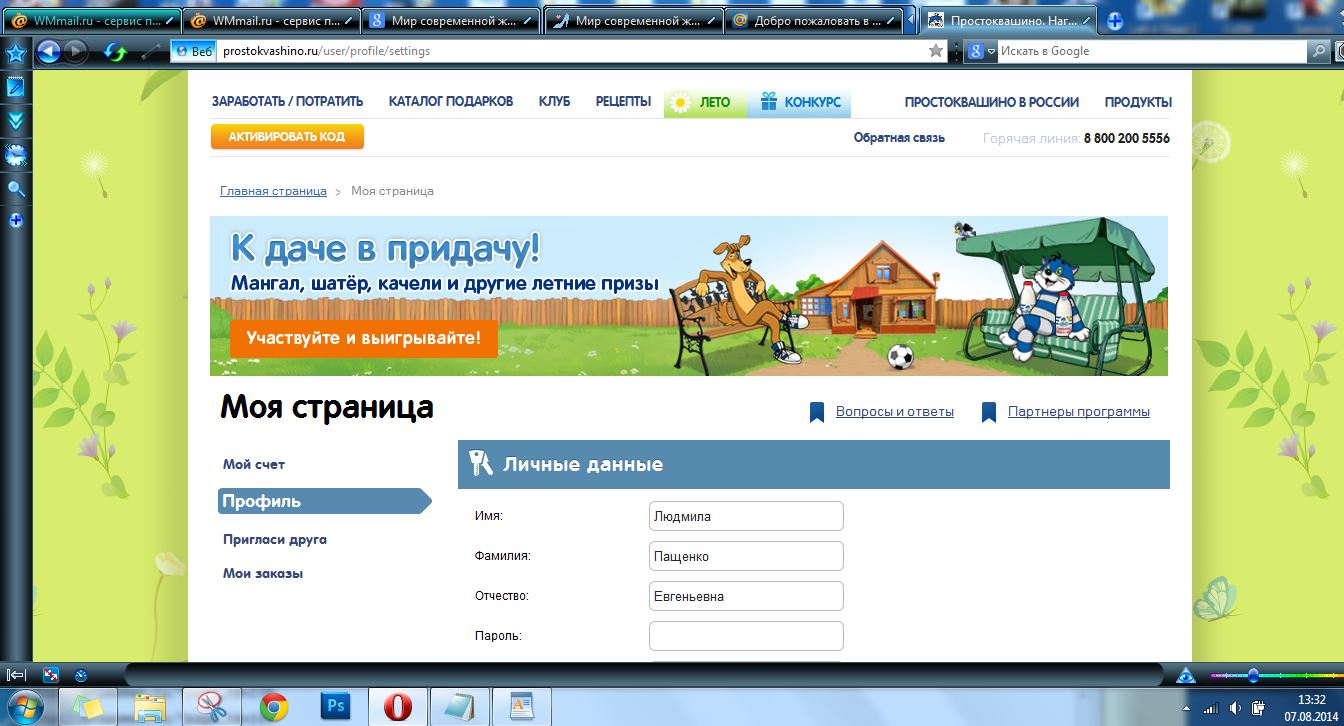Open the КАТАЛОГ ПОДАРКОВ menu
1344x726 pixels.
[451, 102]
